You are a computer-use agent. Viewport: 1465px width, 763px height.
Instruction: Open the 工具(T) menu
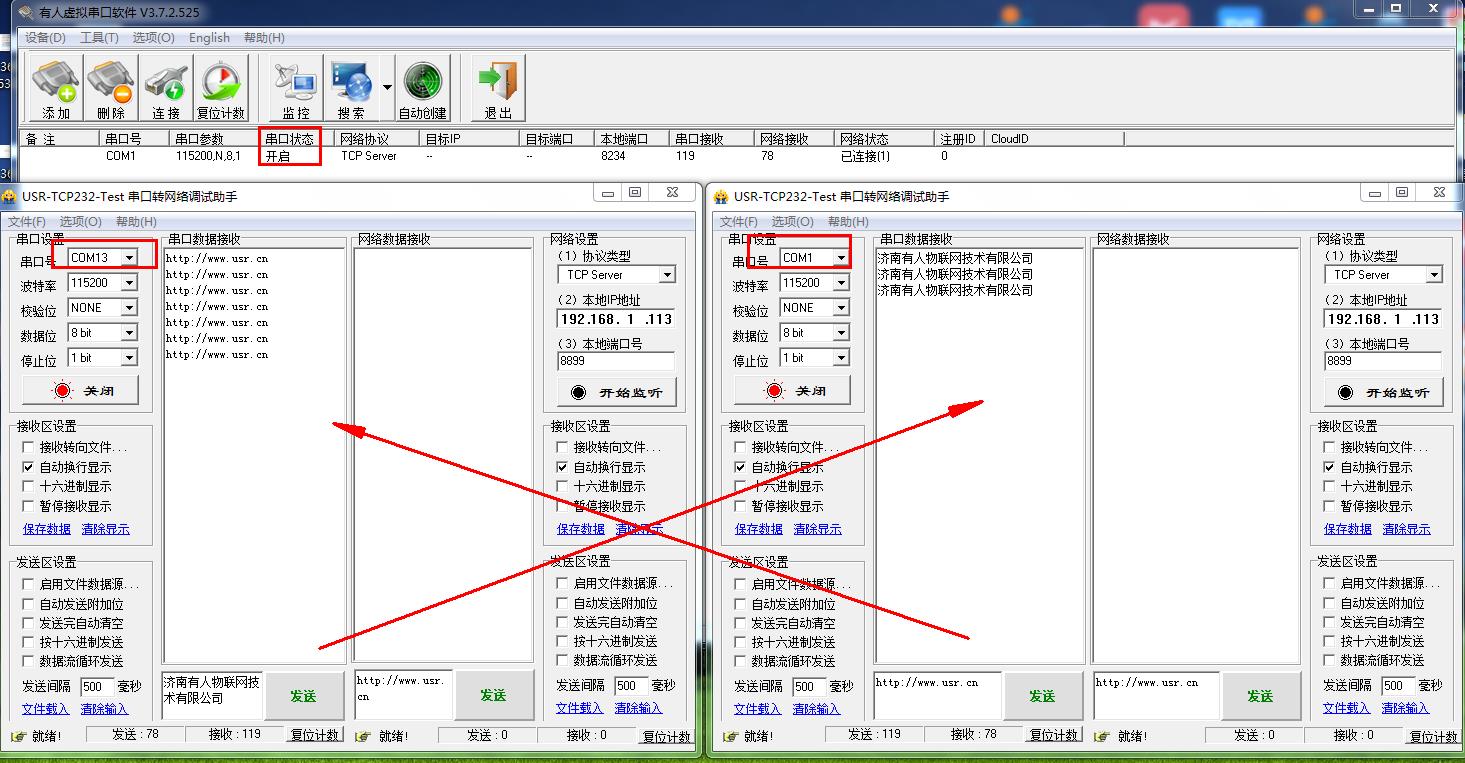point(99,38)
